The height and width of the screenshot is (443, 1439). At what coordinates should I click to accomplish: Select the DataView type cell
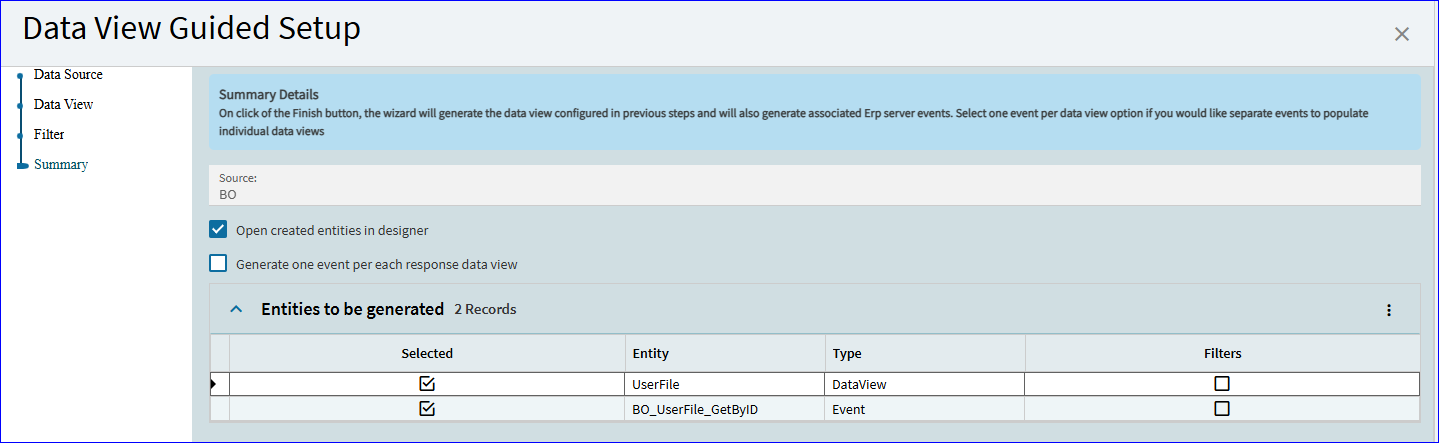tap(925, 384)
